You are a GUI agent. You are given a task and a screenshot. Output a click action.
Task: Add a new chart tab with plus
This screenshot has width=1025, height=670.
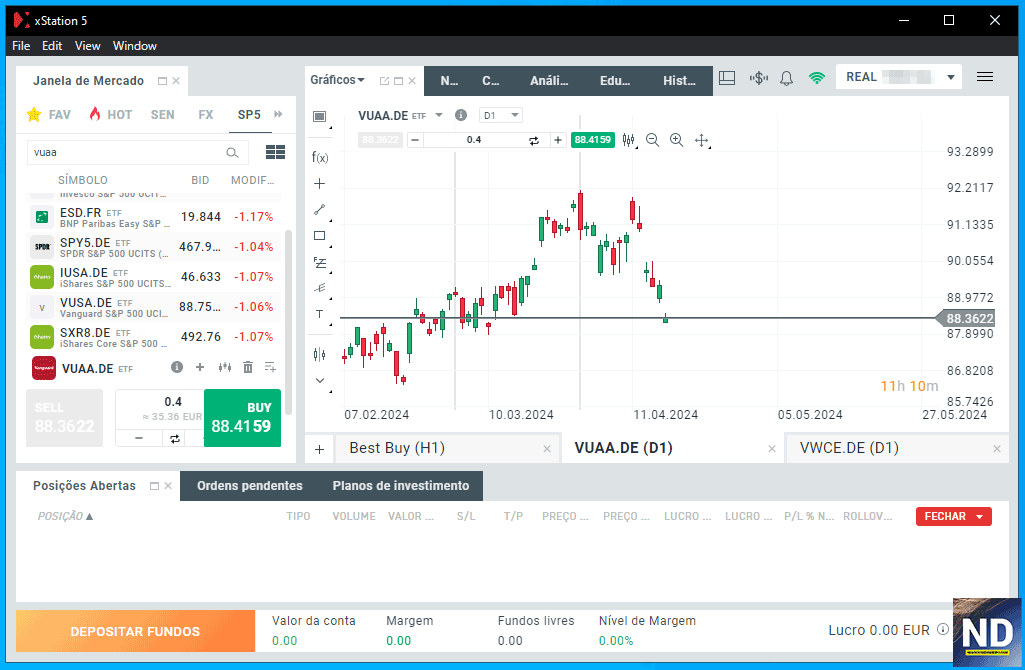(x=320, y=449)
